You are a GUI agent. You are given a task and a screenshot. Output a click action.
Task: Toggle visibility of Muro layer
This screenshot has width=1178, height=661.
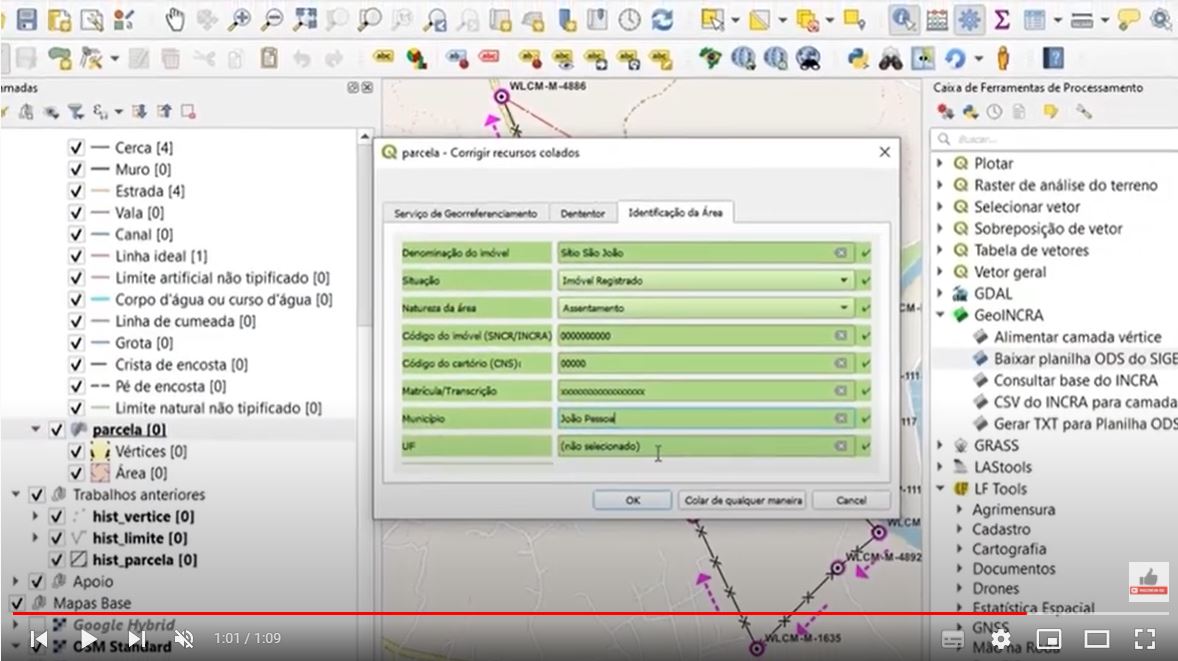point(76,169)
